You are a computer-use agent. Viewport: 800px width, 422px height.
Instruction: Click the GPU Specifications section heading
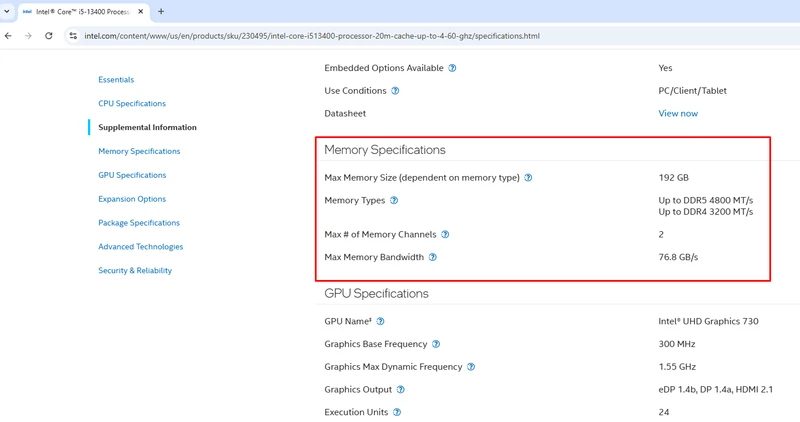pos(376,293)
